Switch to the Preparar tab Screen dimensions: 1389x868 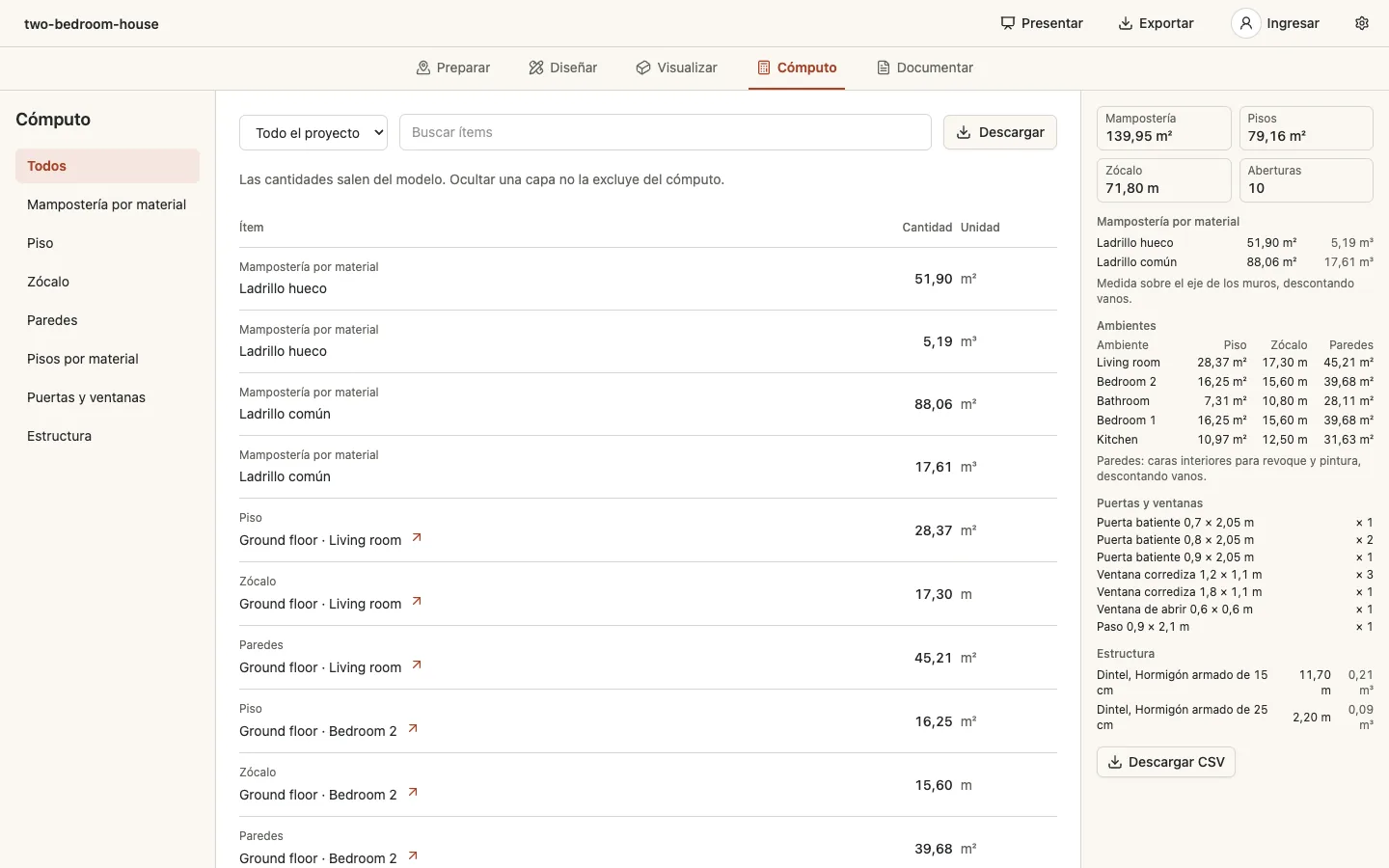point(453,68)
